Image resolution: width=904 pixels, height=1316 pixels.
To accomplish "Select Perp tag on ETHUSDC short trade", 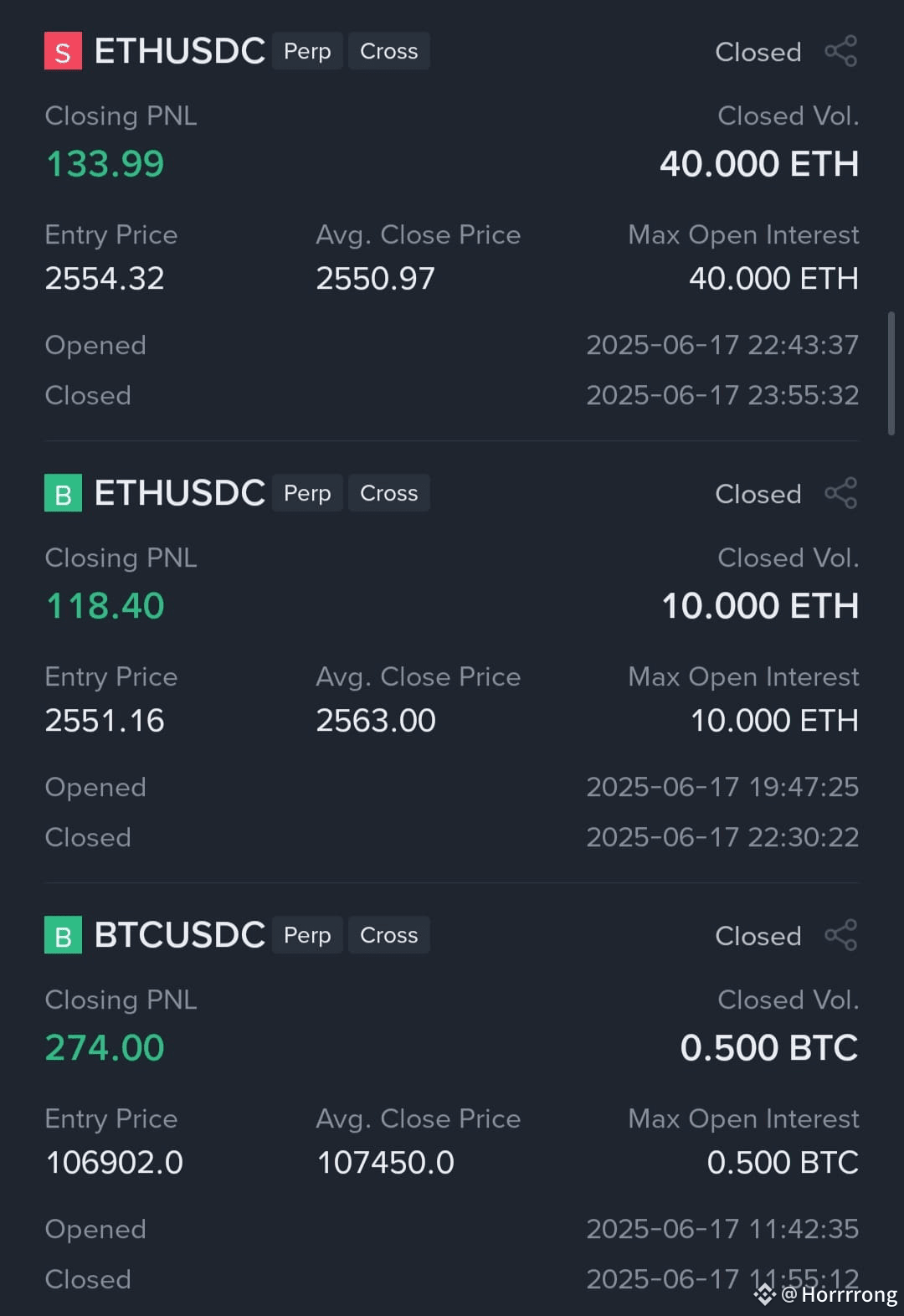I will click(307, 51).
